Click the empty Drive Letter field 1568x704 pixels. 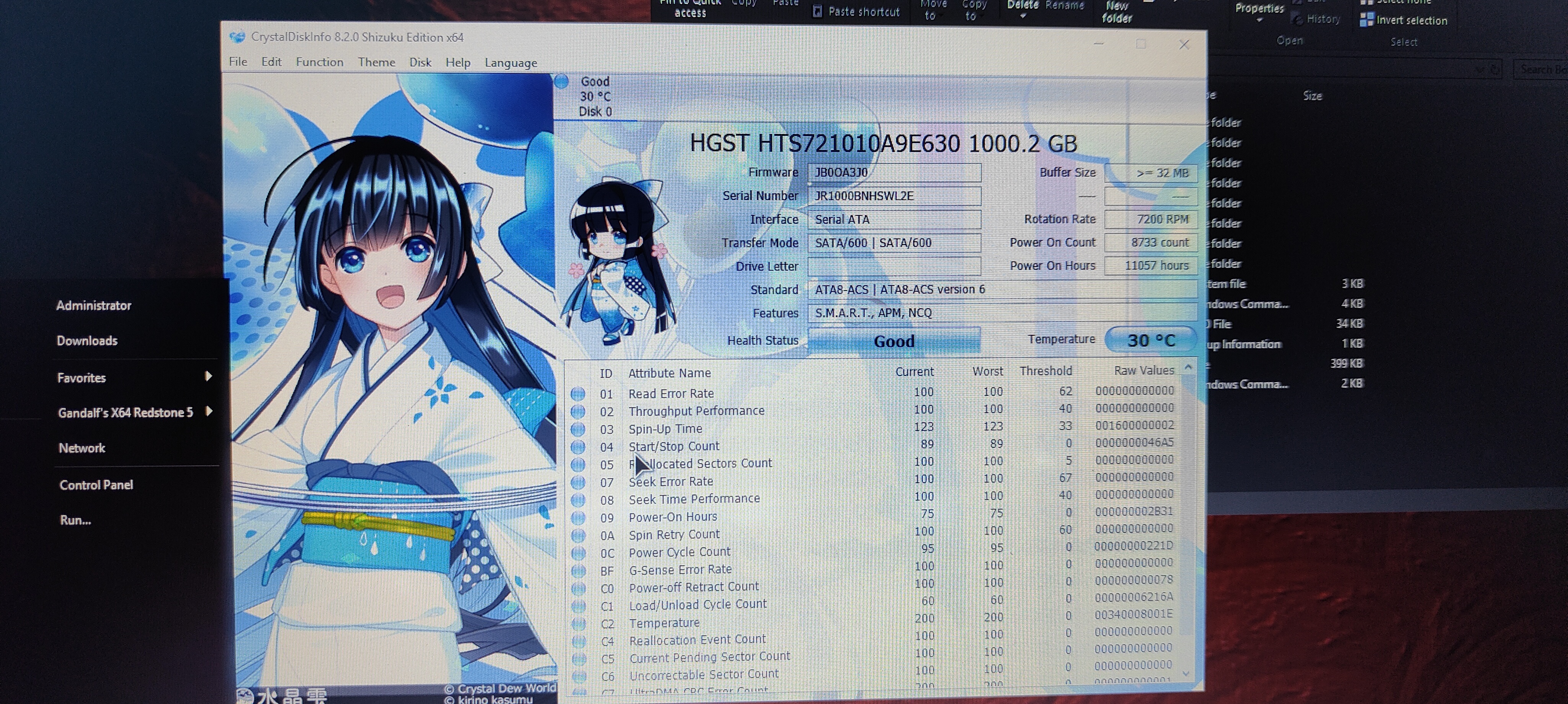893,266
